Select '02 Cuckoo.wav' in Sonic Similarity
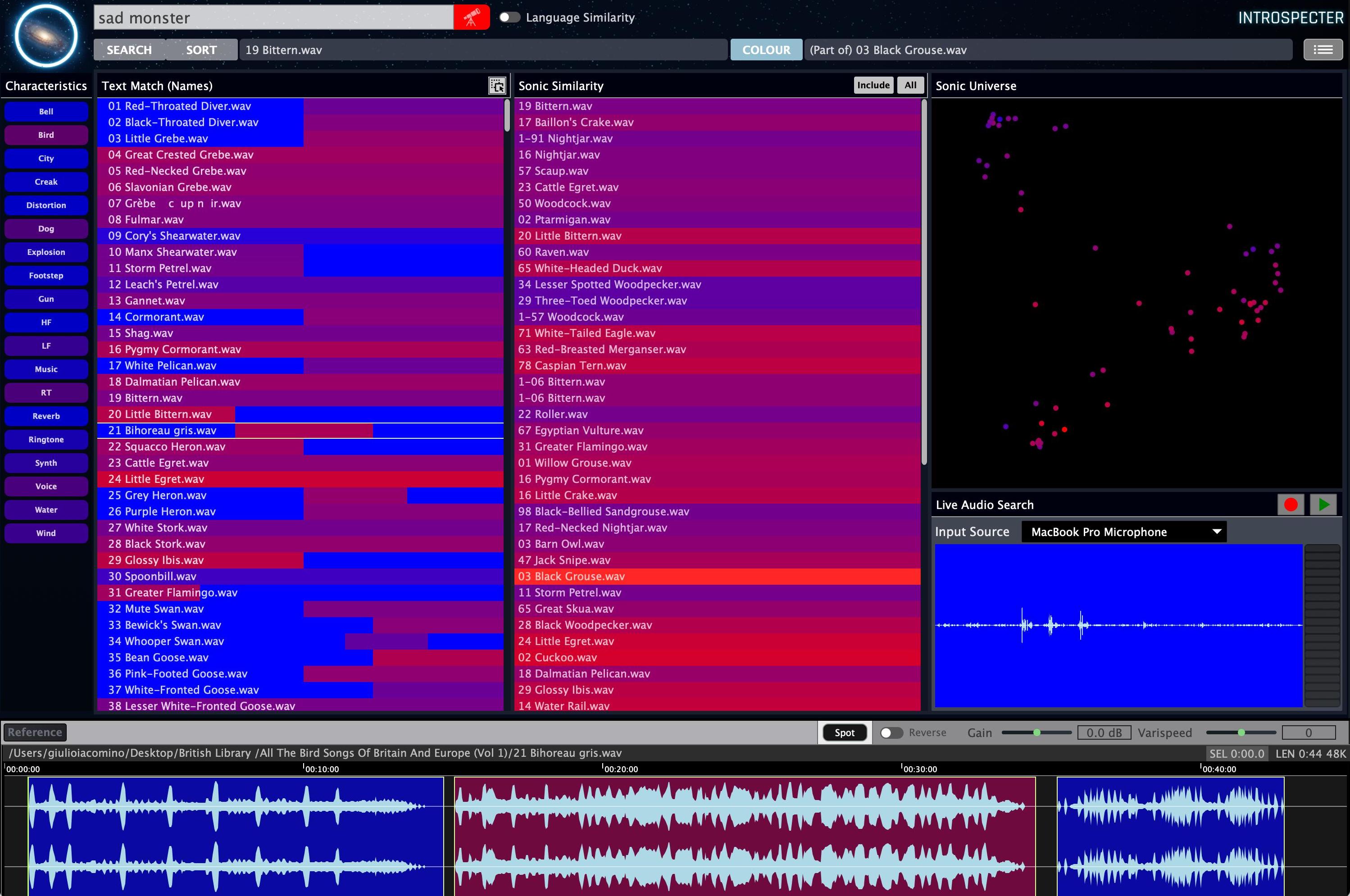 718,657
